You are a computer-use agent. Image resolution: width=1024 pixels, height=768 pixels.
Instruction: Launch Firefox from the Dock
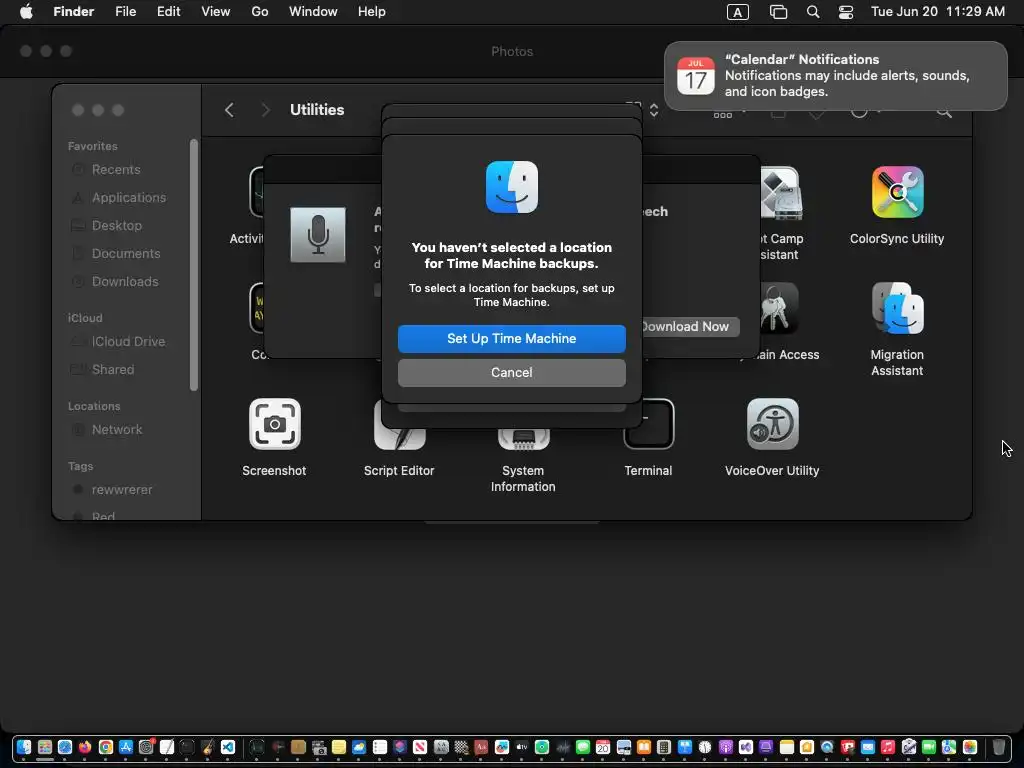(x=85, y=747)
